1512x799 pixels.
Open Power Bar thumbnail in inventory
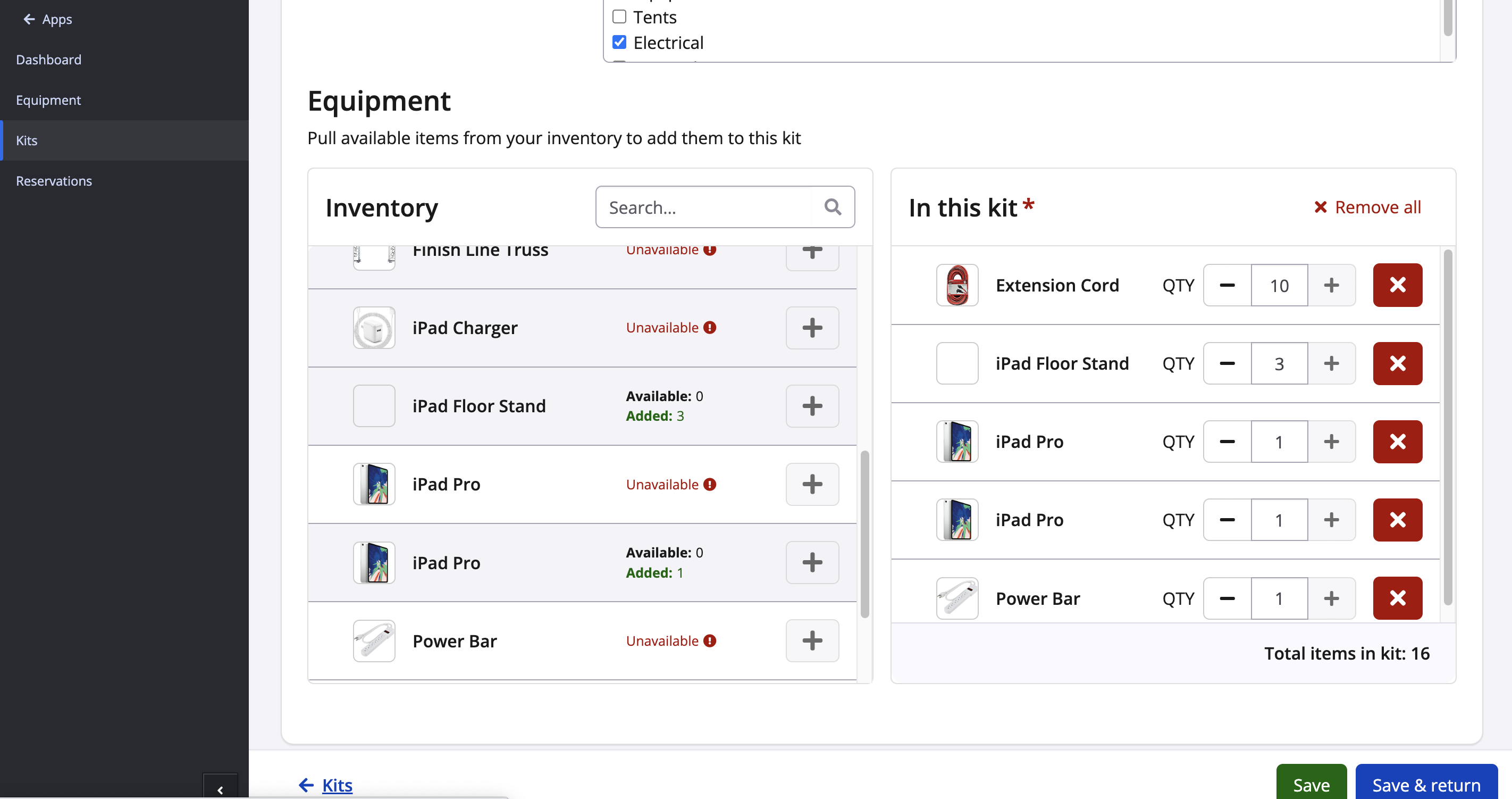click(374, 641)
